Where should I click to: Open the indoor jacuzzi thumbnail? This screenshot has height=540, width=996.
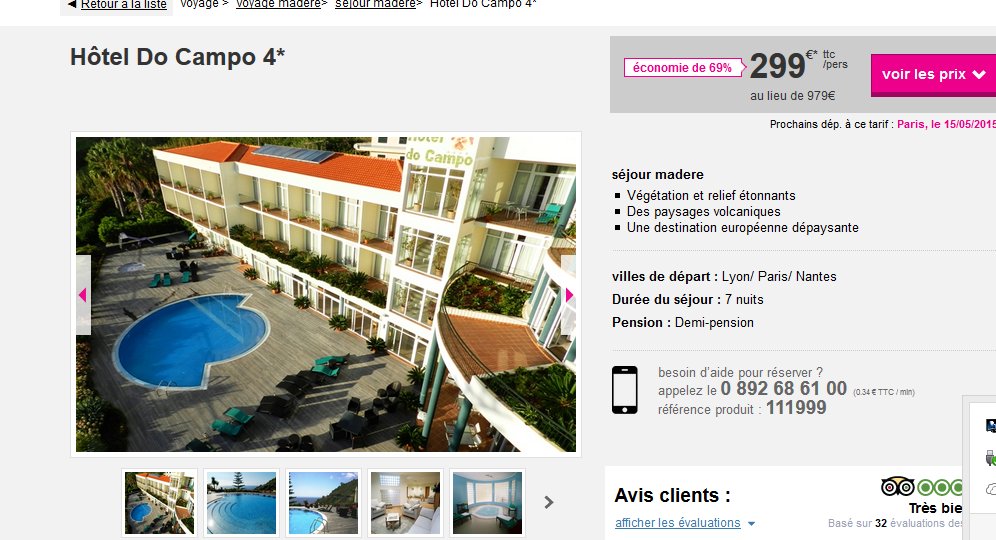coord(487,503)
